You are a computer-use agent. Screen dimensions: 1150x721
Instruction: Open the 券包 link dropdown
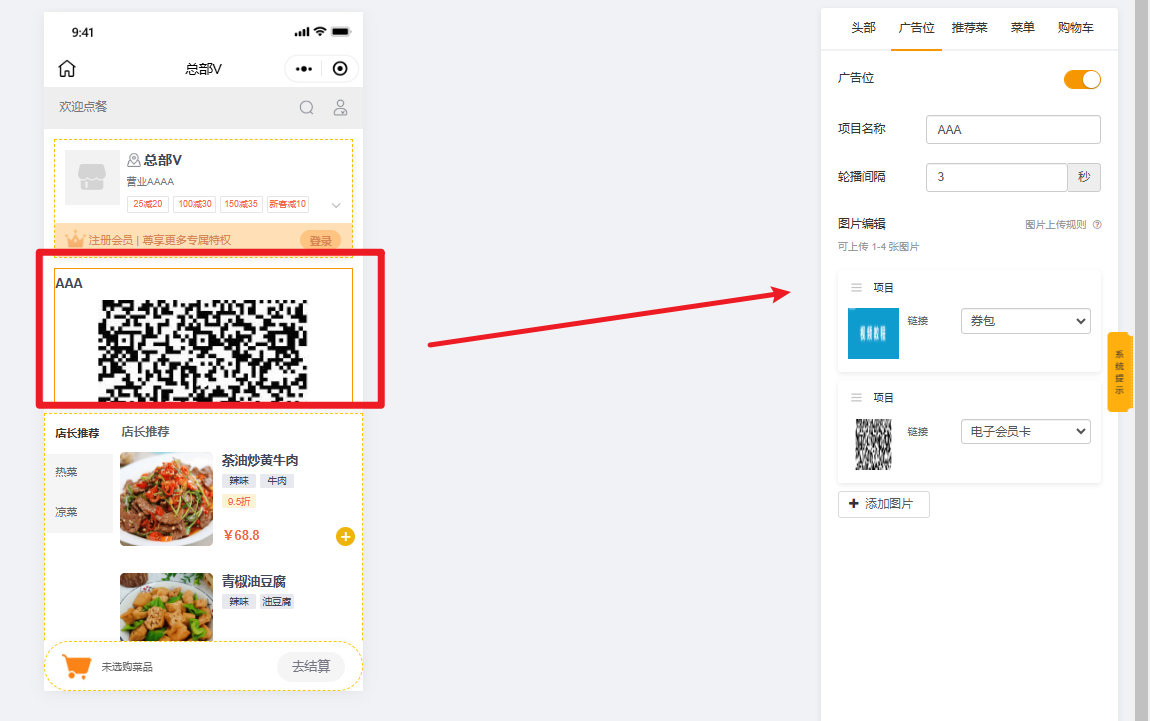pos(1025,321)
